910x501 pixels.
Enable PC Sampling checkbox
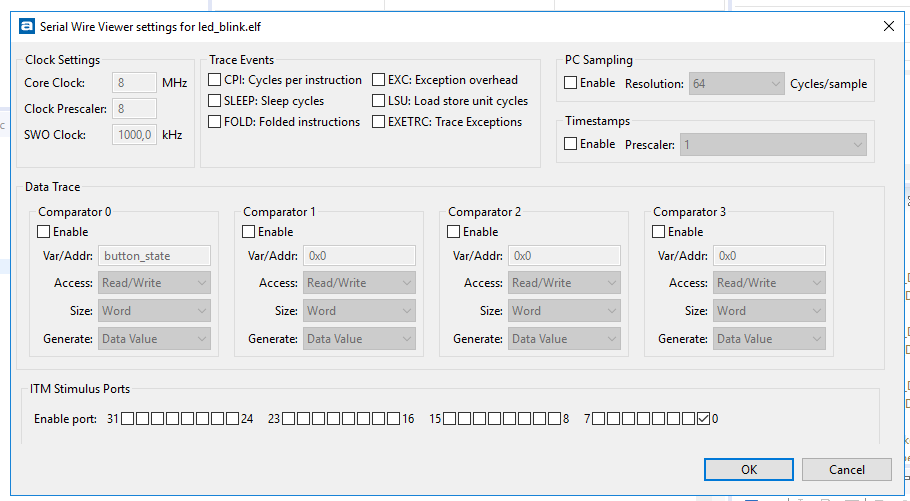tap(570, 83)
